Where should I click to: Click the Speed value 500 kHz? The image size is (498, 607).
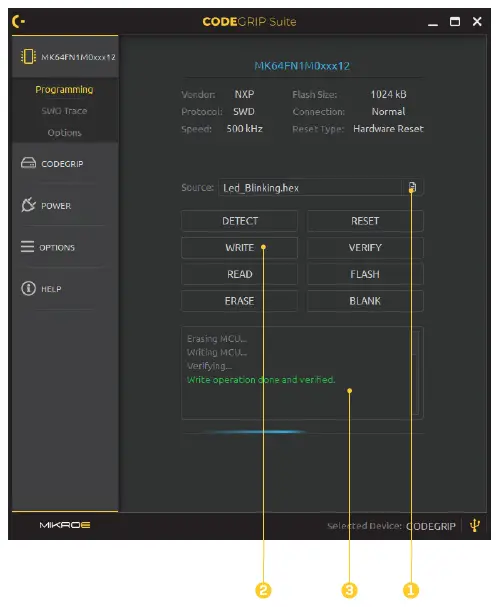click(245, 129)
